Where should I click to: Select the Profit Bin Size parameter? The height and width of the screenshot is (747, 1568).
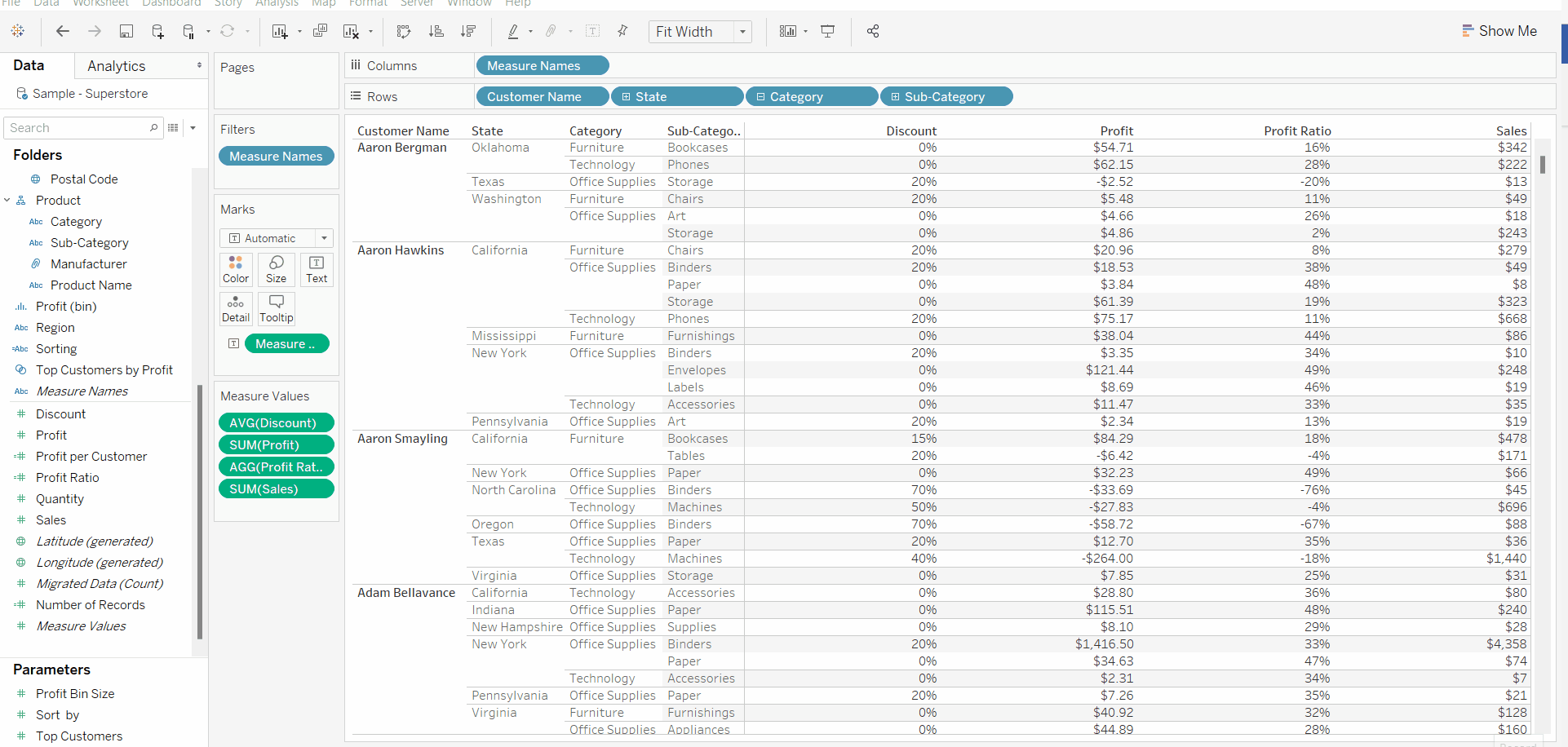coord(75,694)
